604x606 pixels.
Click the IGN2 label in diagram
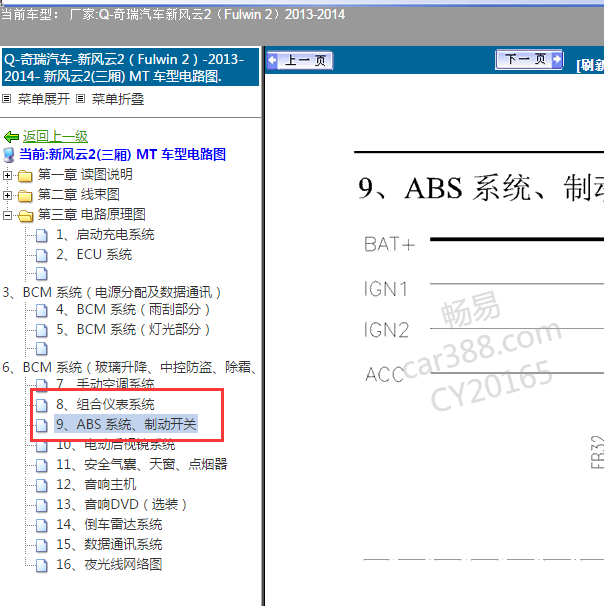(386, 330)
